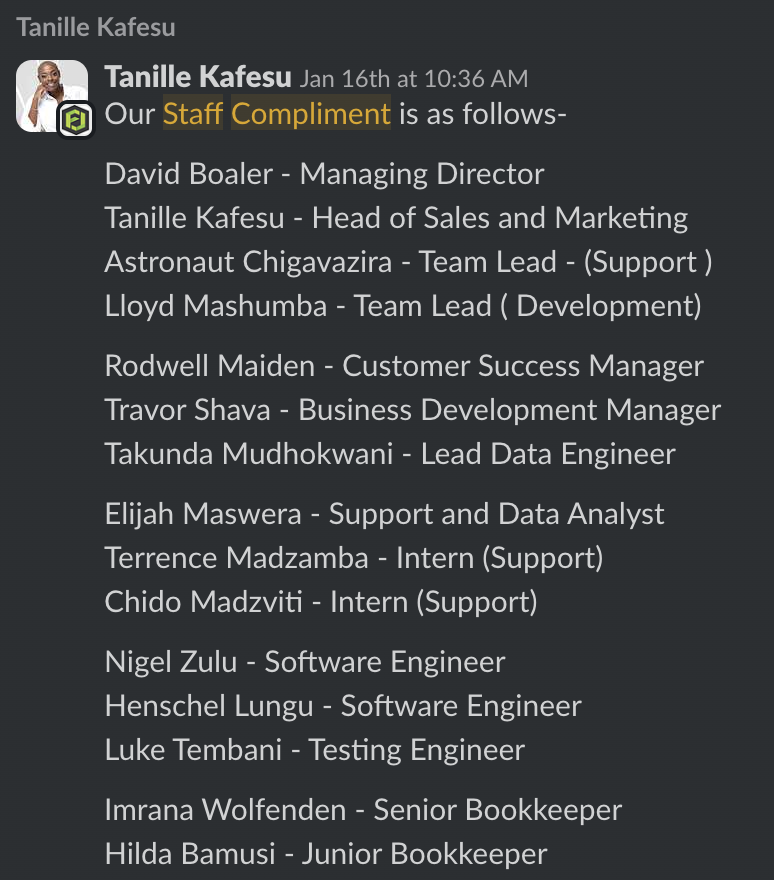Click the Lloyd Mashumba Team Lead line
Viewport: 774px width, 880px height.
[x=403, y=306]
